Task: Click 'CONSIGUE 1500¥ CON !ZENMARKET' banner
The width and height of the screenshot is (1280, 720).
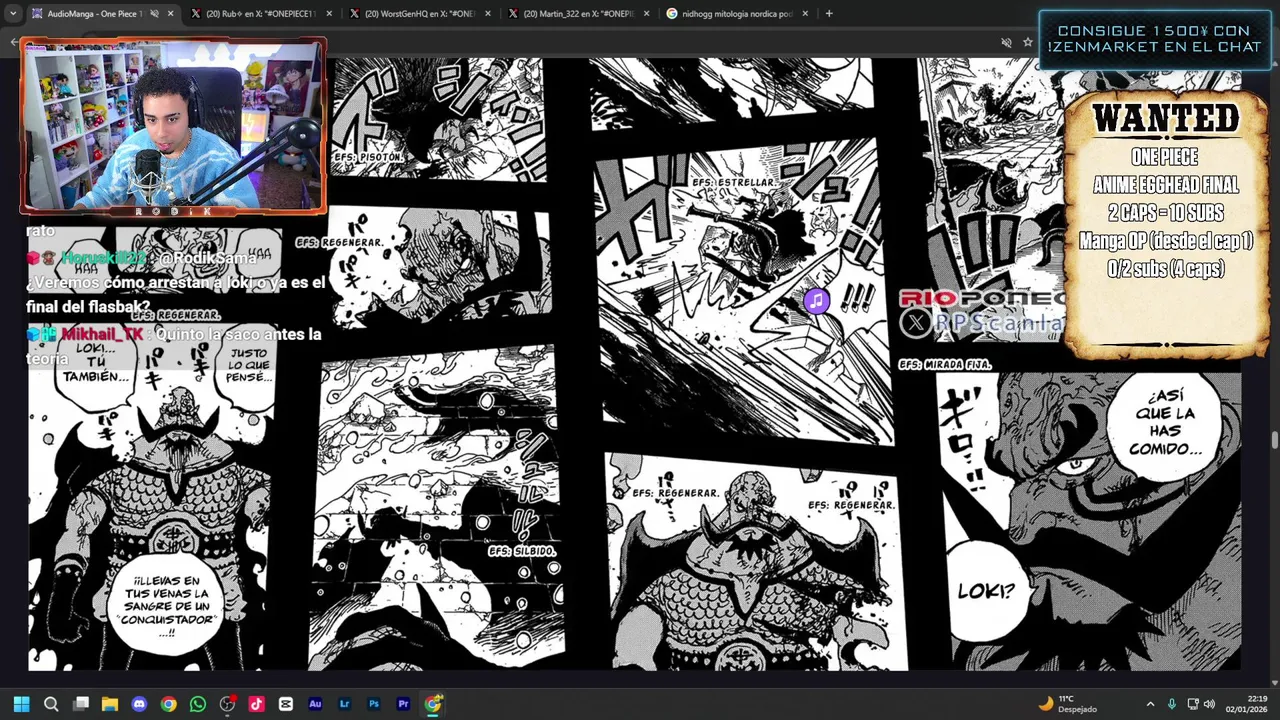Action: tap(1155, 39)
